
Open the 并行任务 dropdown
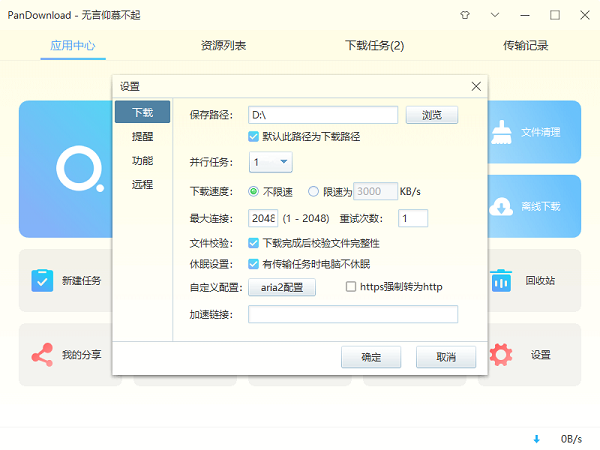pyautogui.click(x=271, y=162)
